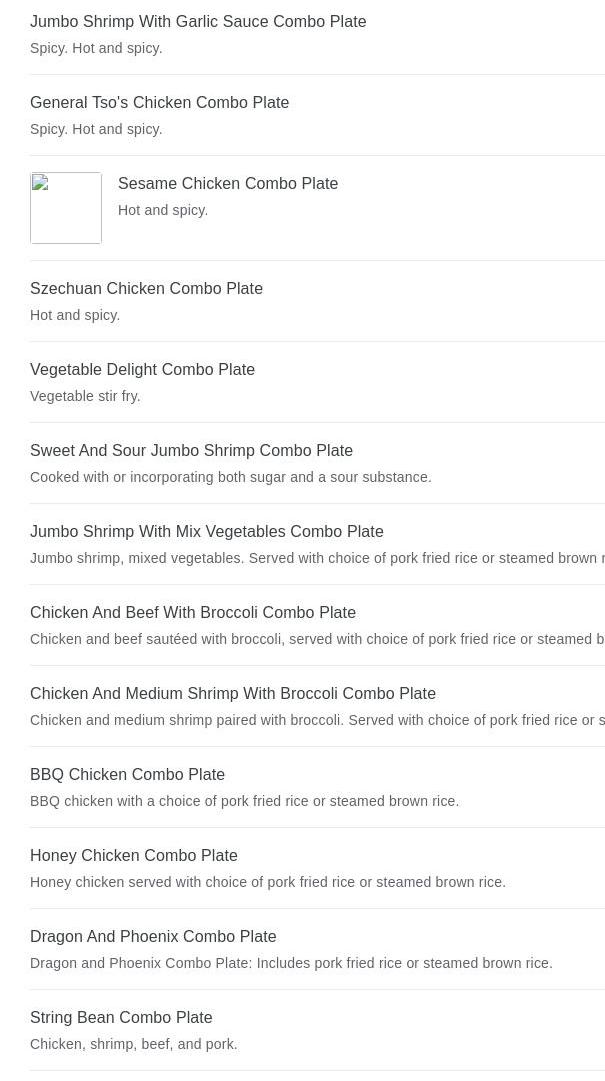Choose the BBQ Chicken Combo Plate

click(x=127, y=774)
